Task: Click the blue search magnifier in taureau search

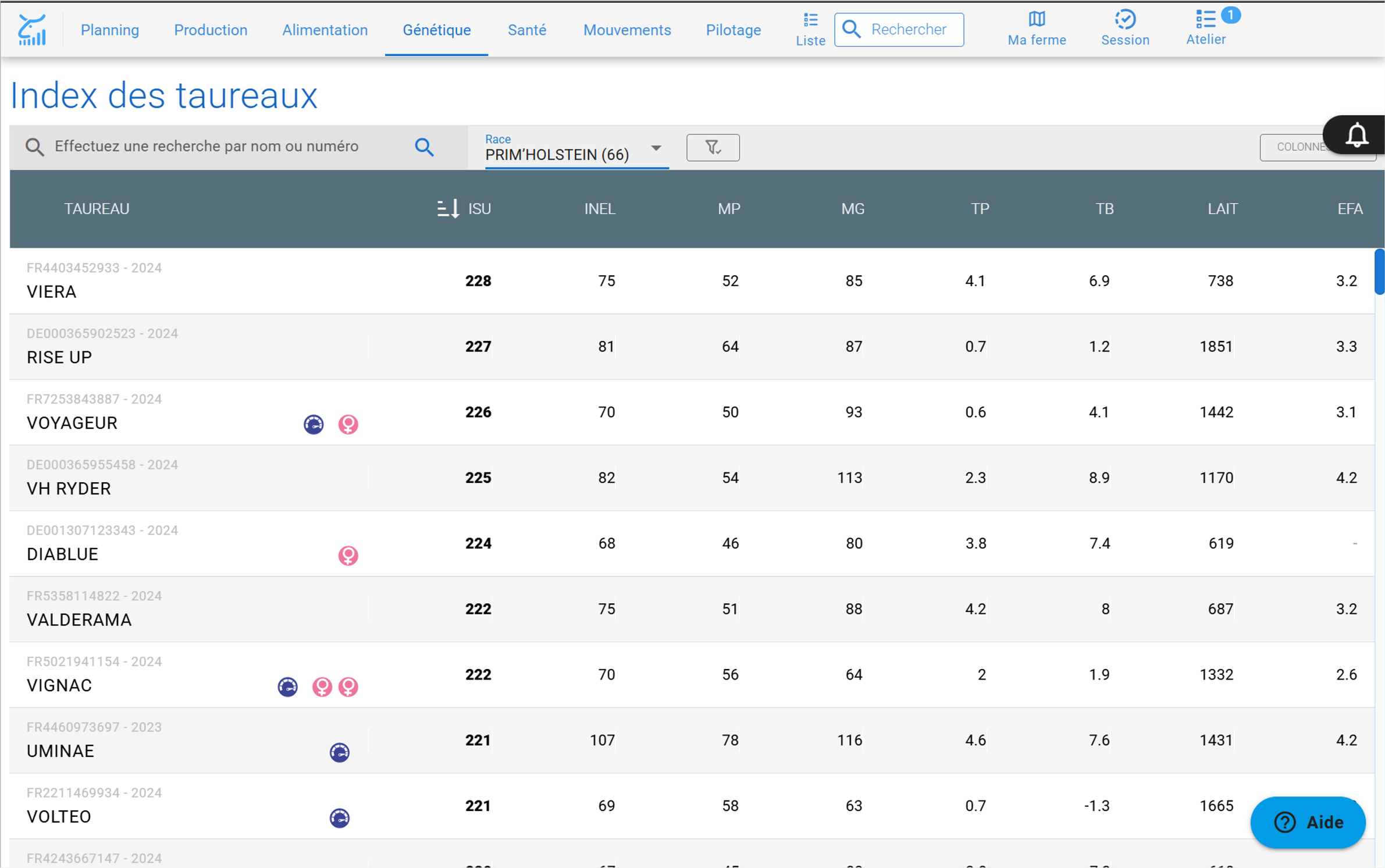Action: [424, 147]
